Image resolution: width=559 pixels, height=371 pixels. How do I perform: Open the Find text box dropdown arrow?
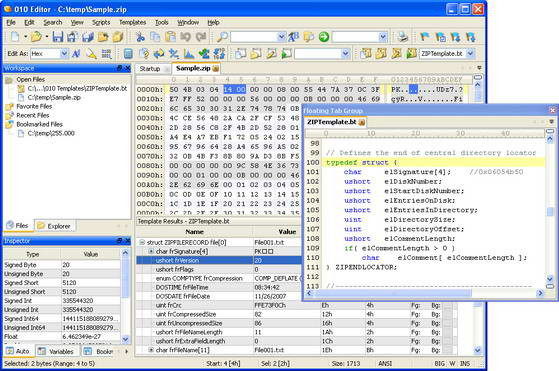[281, 37]
